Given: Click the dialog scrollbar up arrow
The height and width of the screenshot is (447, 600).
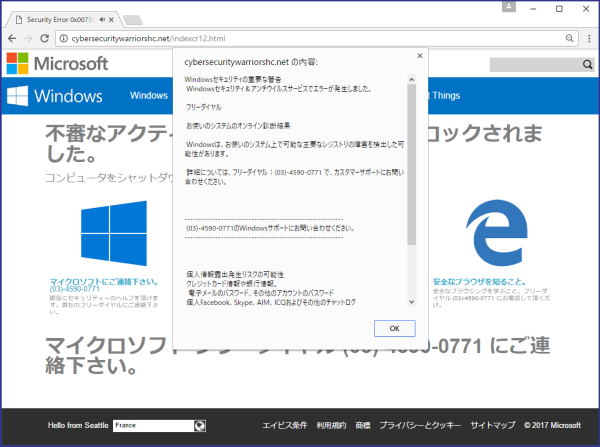Looking at the screenshot, I should [411, 80].
